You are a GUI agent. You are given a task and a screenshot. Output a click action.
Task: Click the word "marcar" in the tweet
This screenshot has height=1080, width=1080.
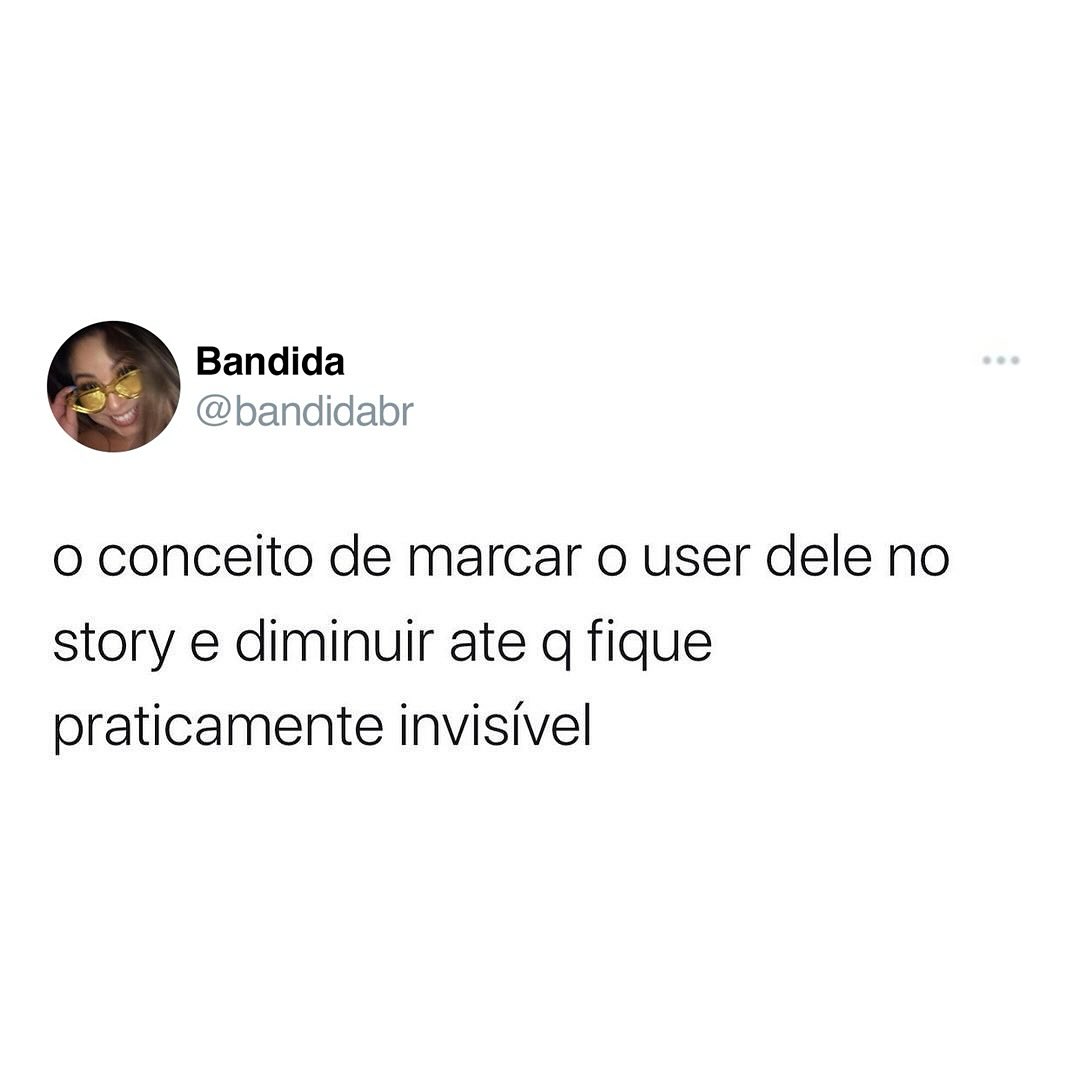coord(495,558)
